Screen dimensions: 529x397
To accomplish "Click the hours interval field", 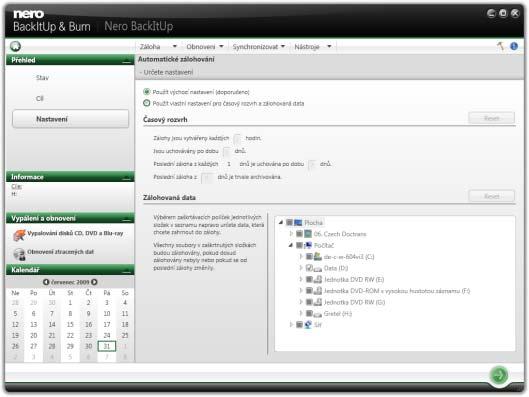I will (x=238, y=138).
